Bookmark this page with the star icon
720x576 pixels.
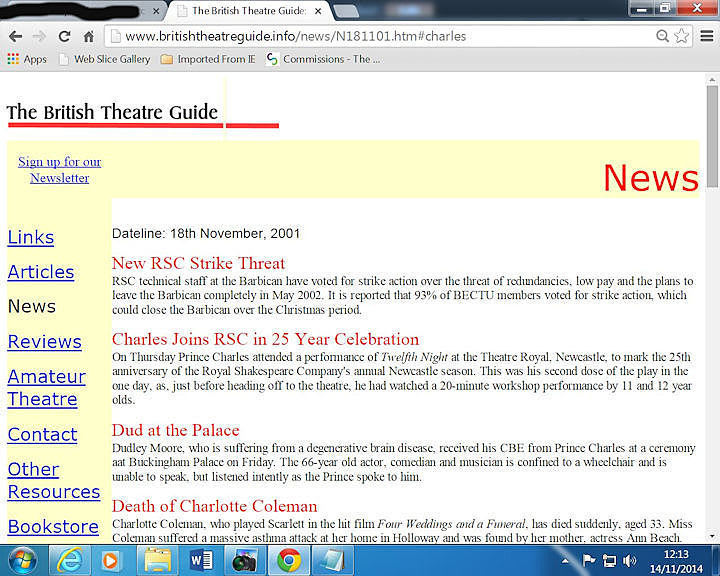pos(682,36)
